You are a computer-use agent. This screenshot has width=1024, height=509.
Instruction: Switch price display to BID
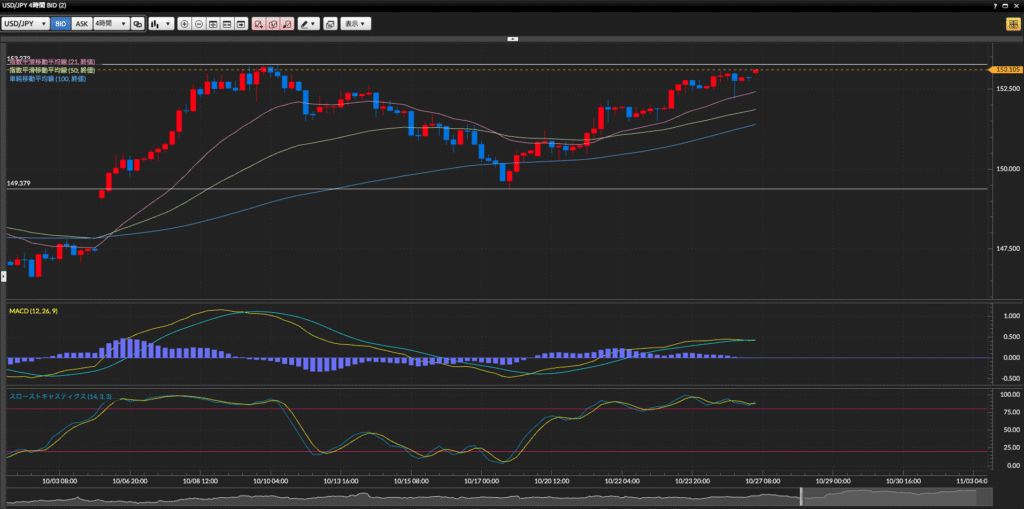point(60,23)
